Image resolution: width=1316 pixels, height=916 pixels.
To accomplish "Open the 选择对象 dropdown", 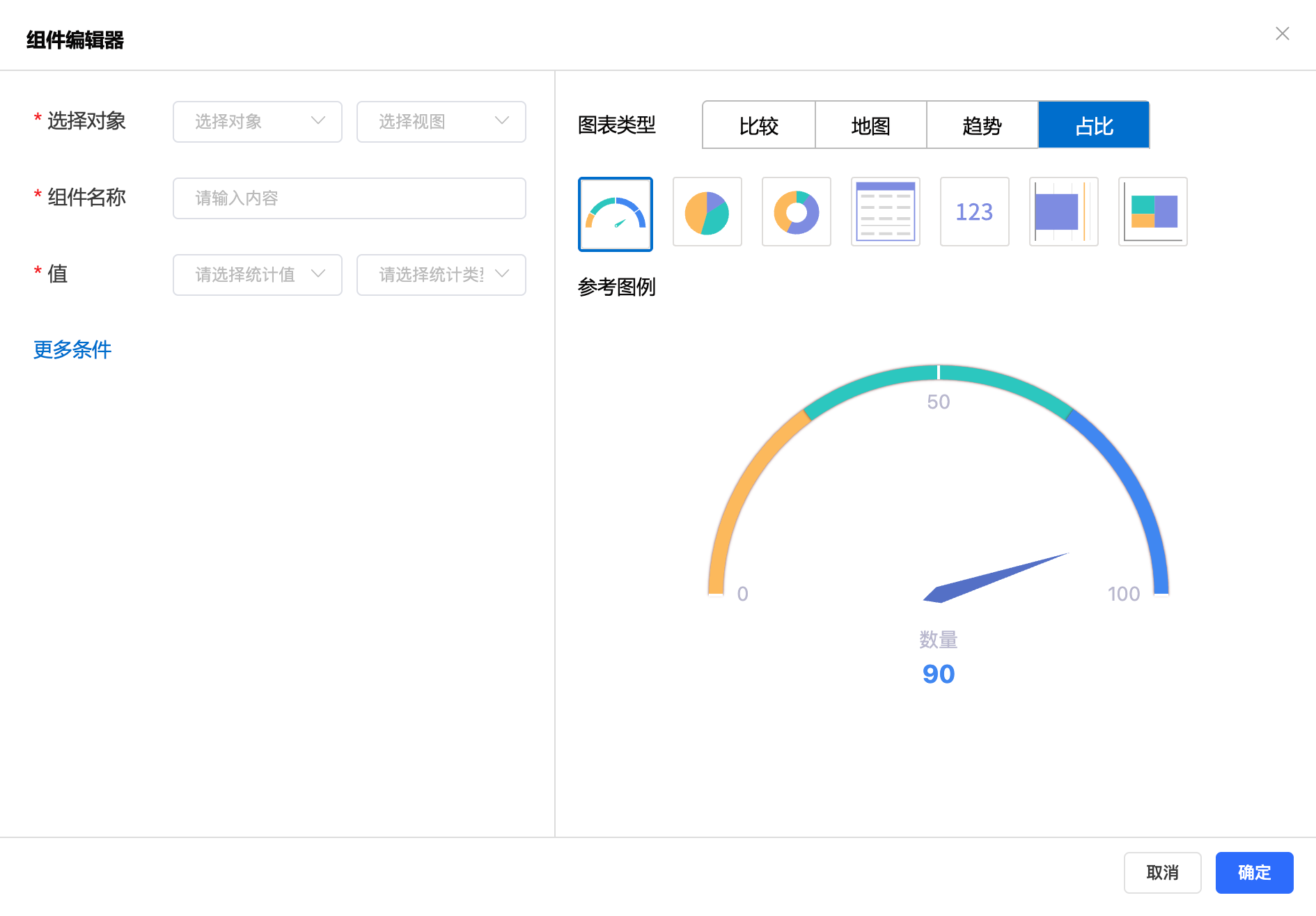I will (x=257, y=122).
